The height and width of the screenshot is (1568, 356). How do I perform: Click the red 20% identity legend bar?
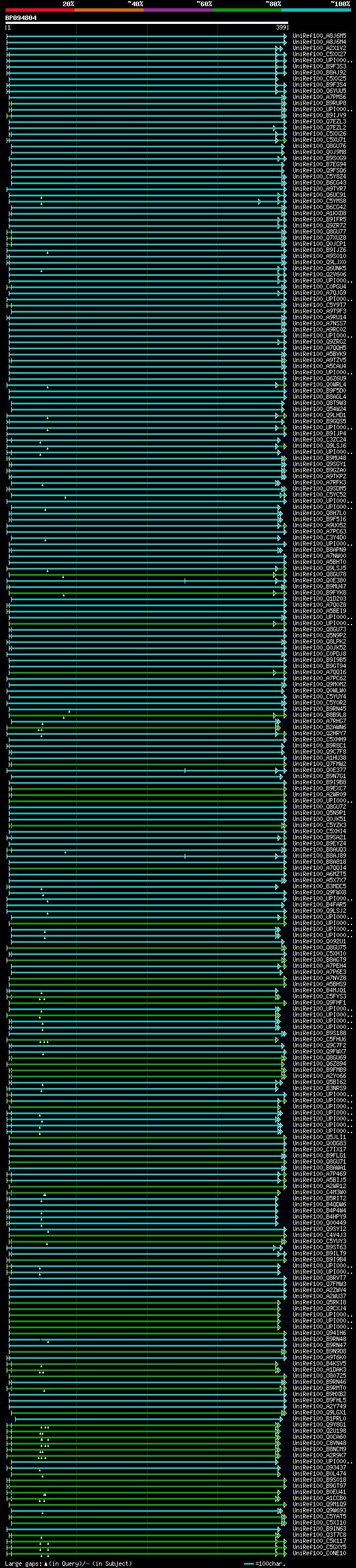(39, 10)
